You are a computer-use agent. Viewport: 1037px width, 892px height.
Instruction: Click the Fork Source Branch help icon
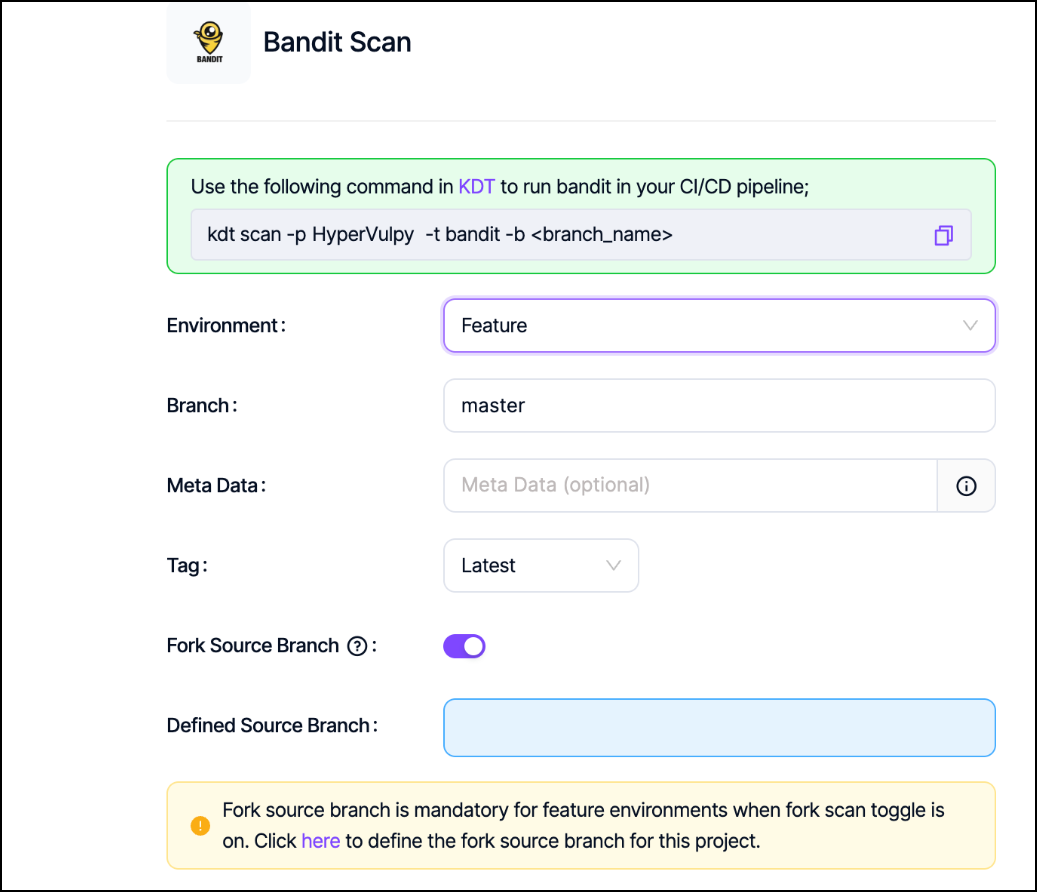356,646
